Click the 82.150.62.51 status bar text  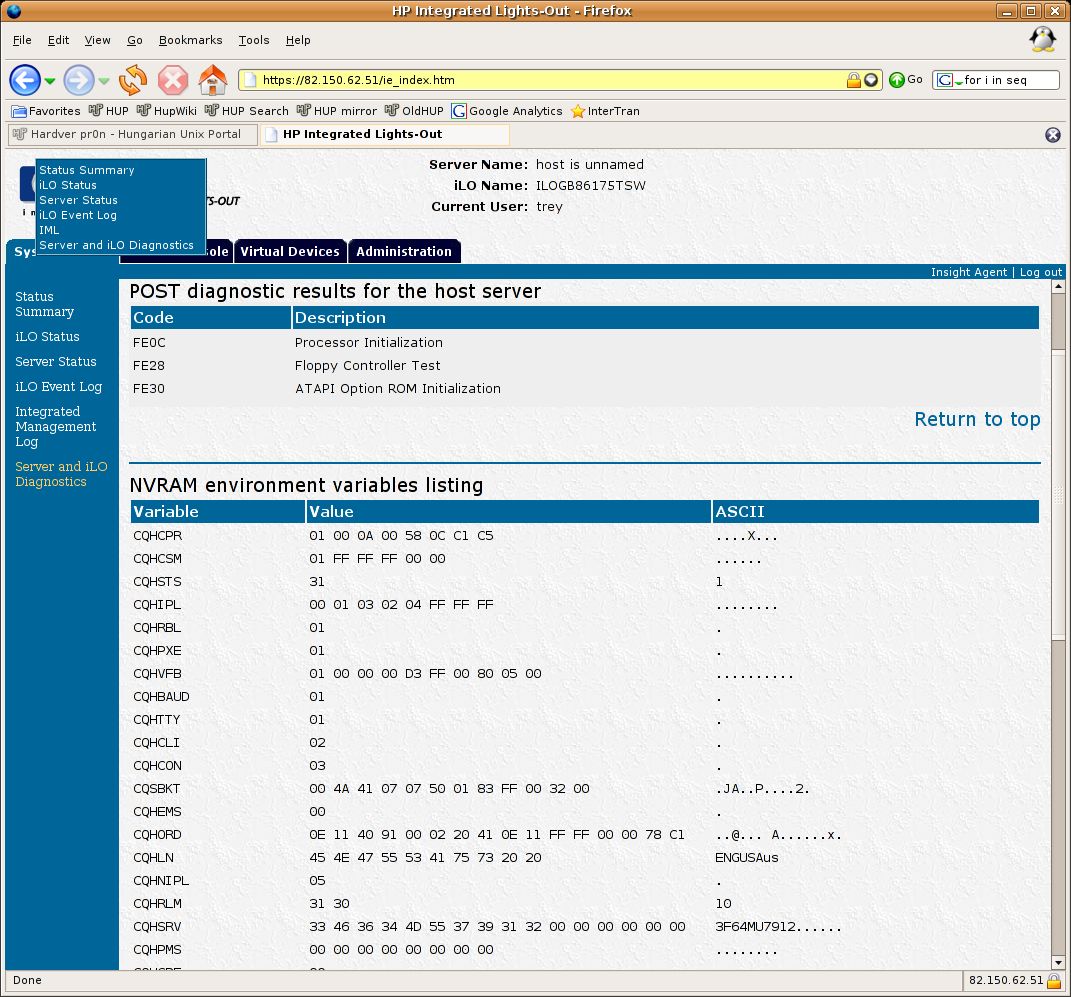[x=1006, y=981]
